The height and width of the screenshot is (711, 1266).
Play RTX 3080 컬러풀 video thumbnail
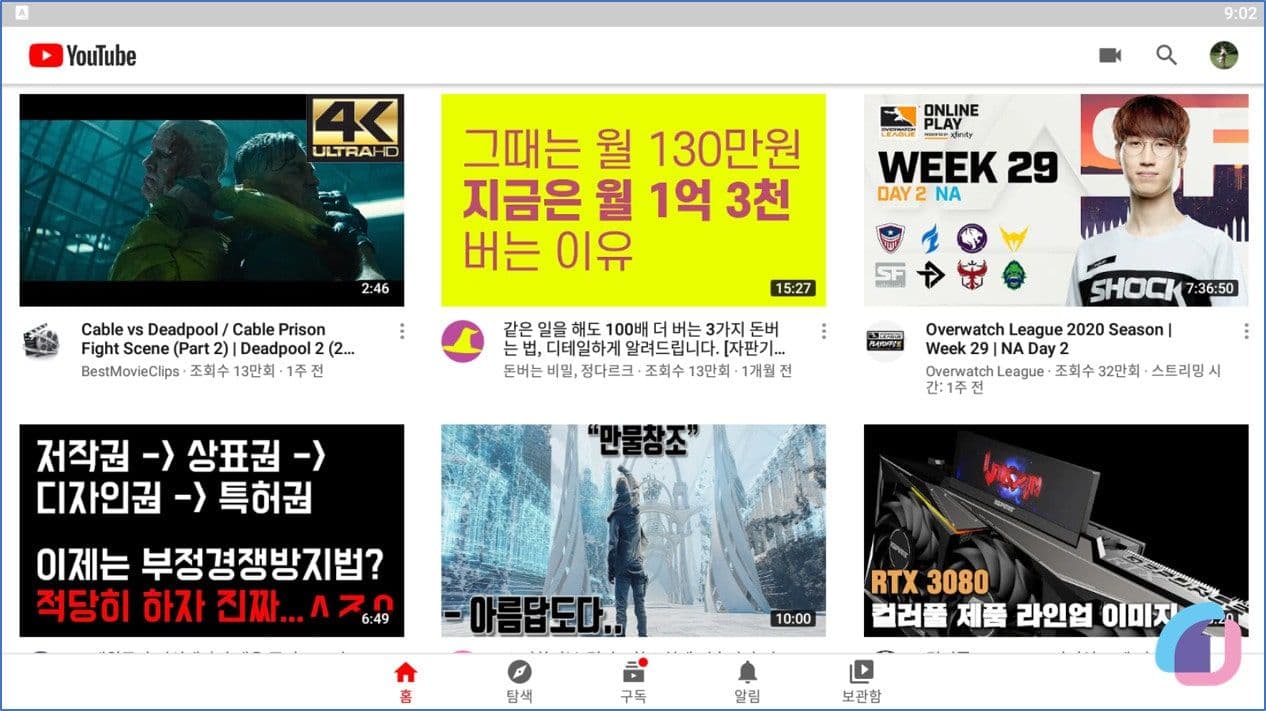click(1056, 531)
